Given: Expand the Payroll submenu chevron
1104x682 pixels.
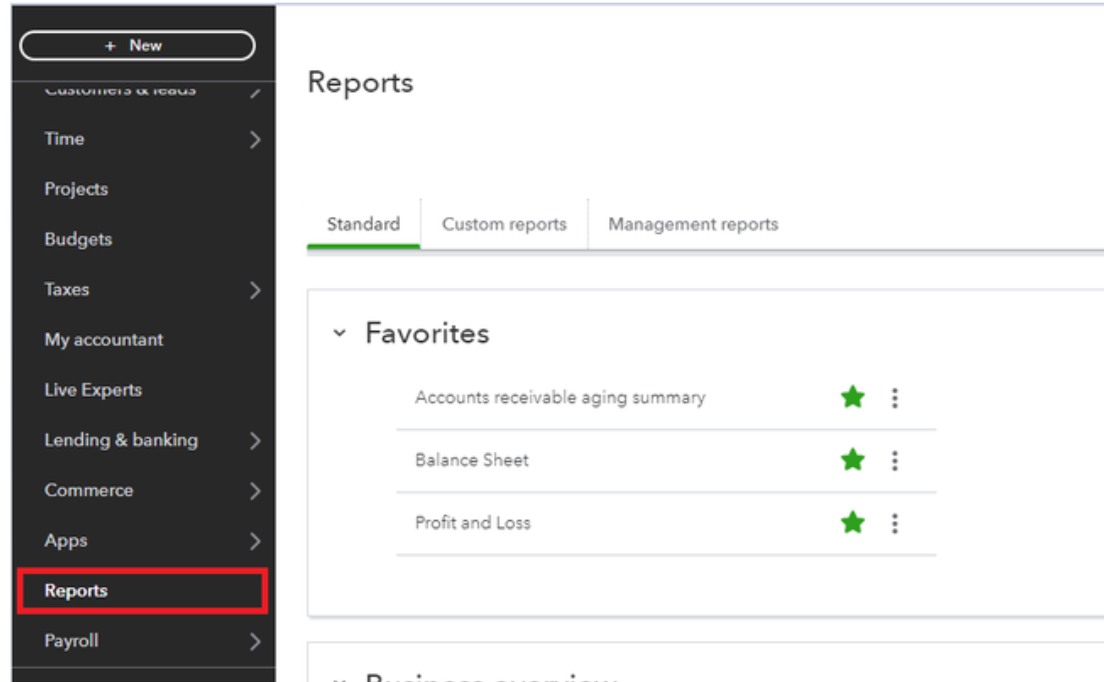Looking at the screenshot, I should click(x=255, y=641).
